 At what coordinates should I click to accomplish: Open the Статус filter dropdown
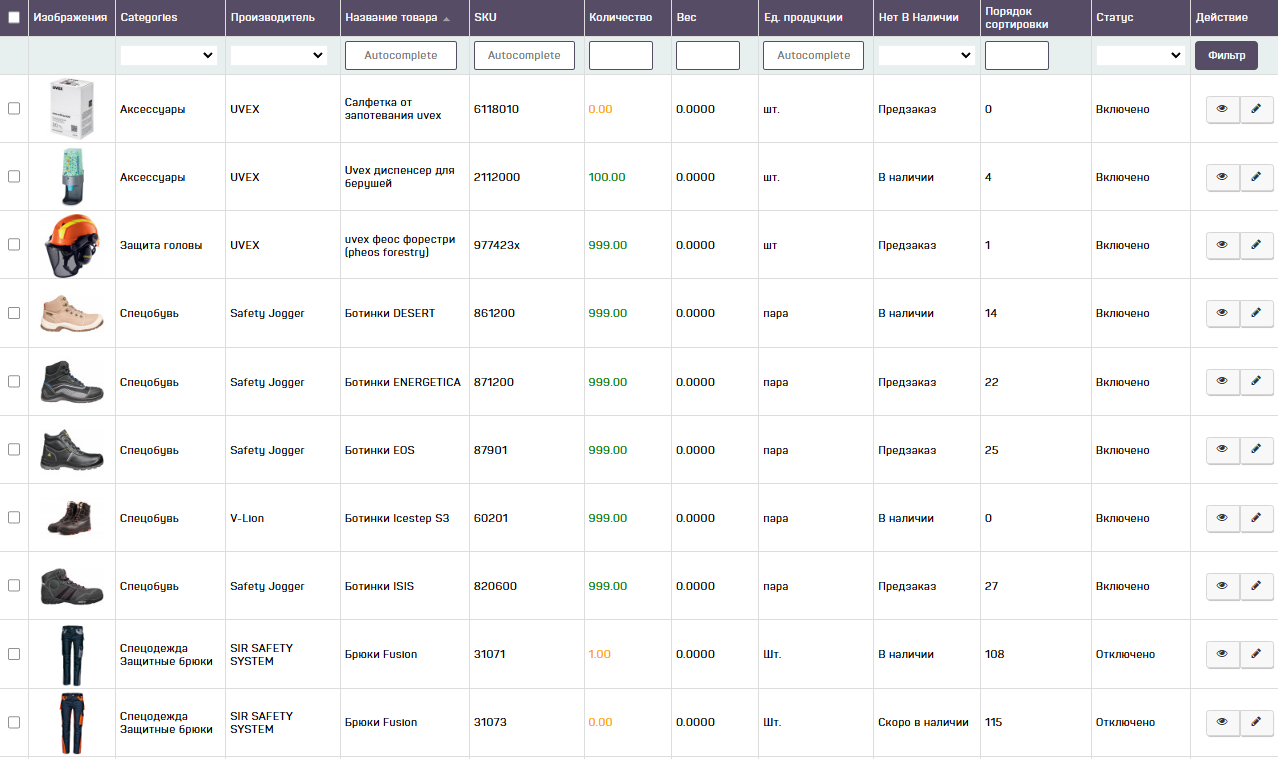tap(1140, 56)
